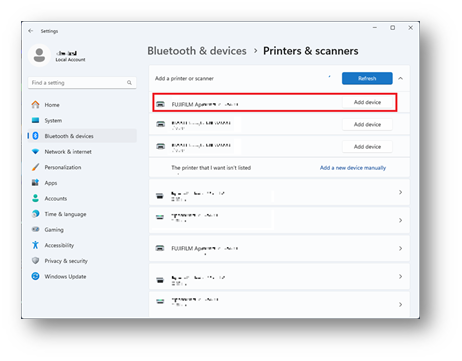Open the Windows Update icon
Image resolution: width=462 pixels, height=361 pixels.
tap(35, 276)
